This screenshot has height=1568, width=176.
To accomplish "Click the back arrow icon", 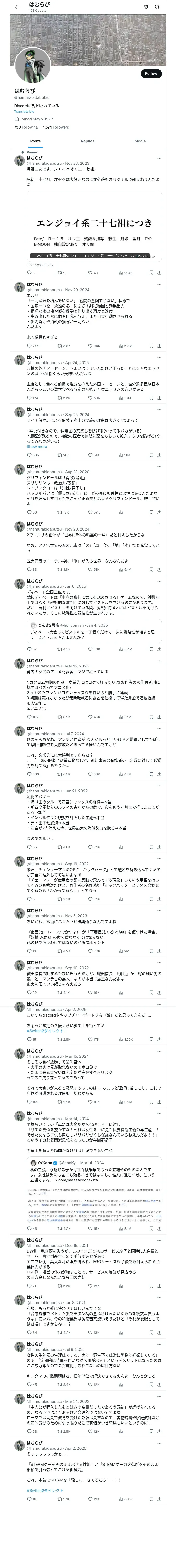I will (16, 7).
